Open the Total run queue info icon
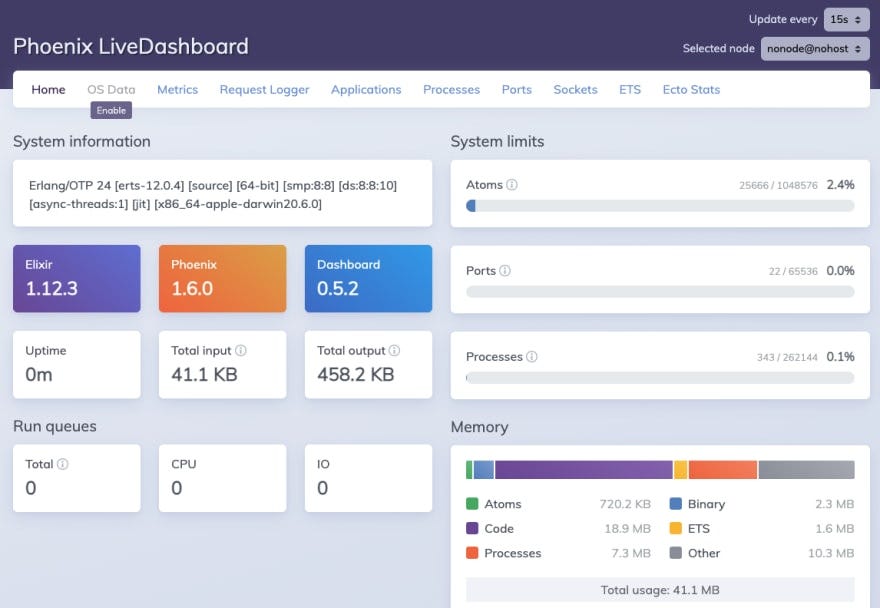880x608 pixels. click(63, 464)
